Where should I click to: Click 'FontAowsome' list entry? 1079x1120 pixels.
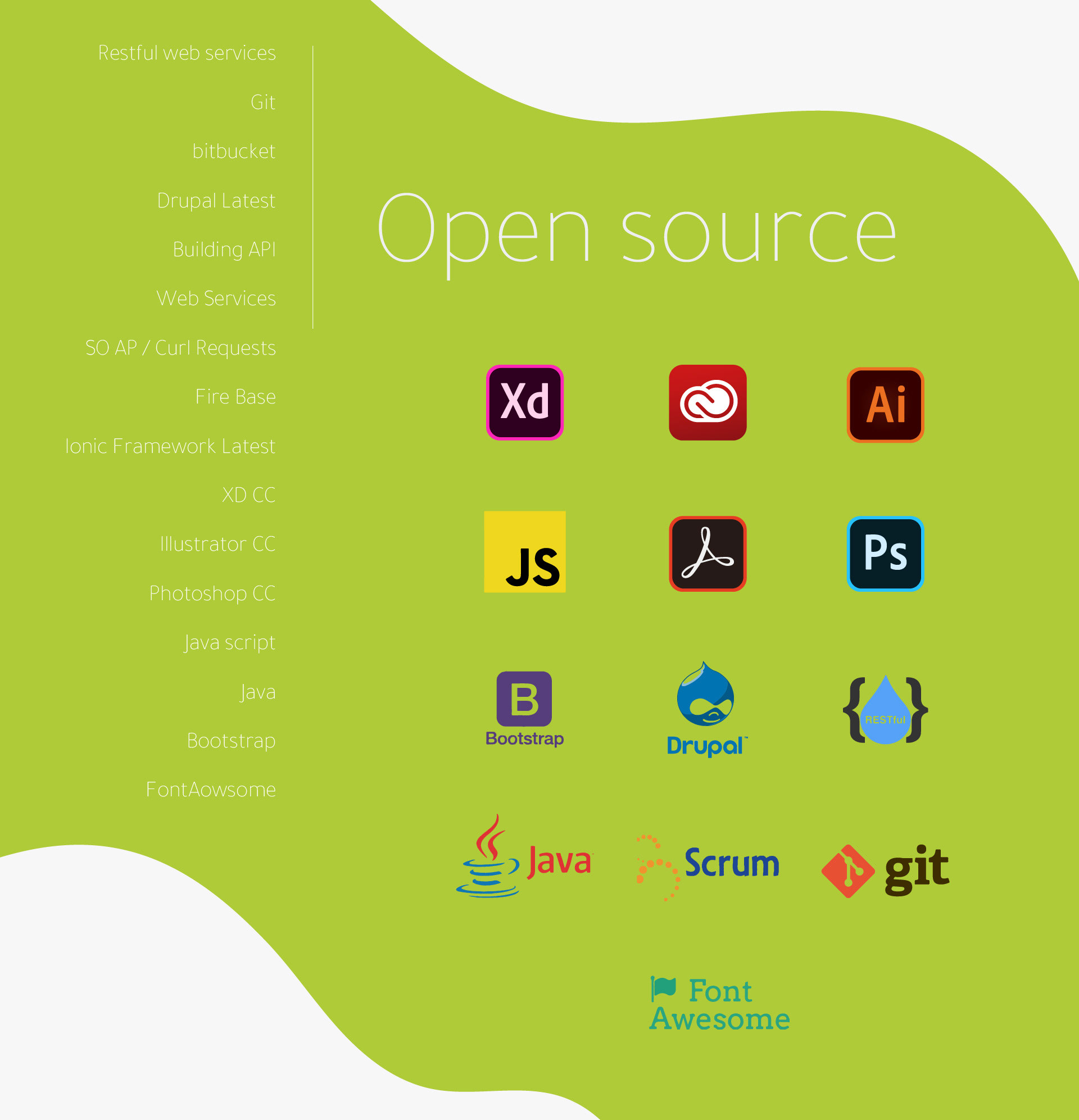tap(211, 789)
